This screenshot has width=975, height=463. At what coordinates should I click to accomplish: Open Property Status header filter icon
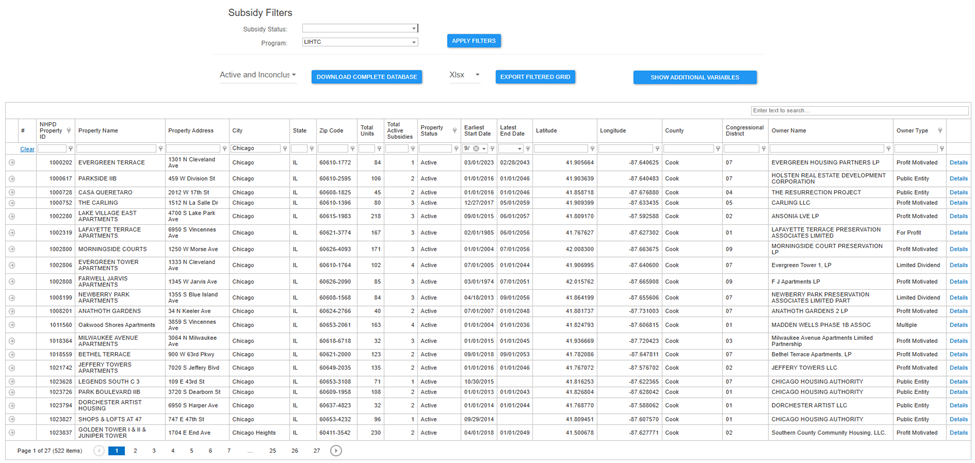tap(455, 131)
